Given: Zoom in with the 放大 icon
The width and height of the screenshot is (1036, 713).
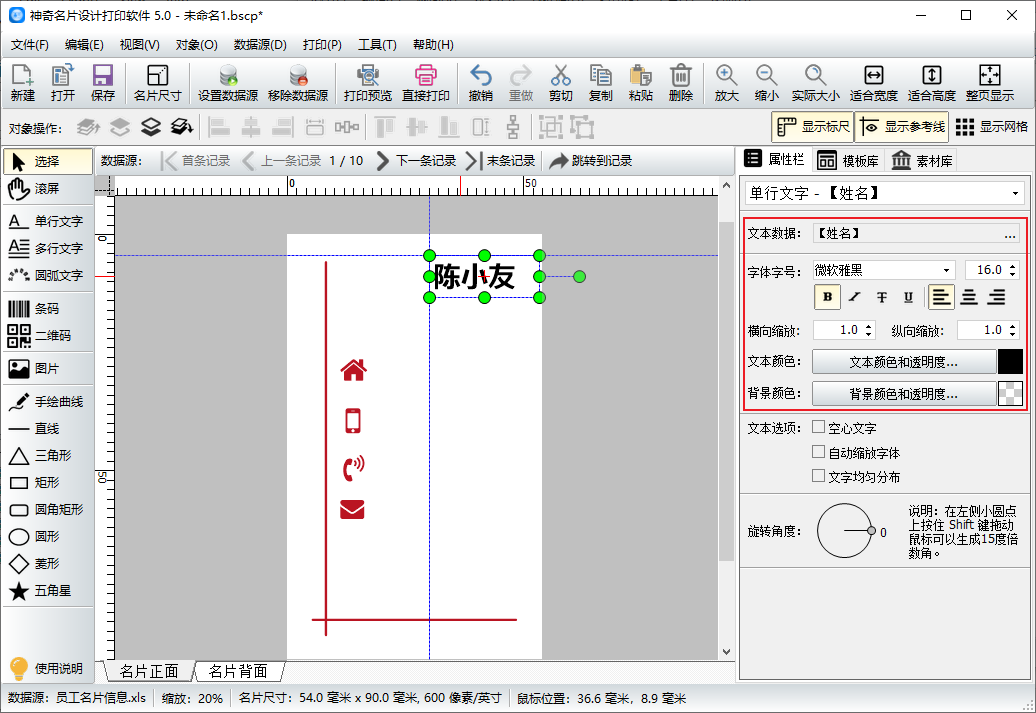Looking at the screenshot, I should pyautogui.click(x=726, y=83).
